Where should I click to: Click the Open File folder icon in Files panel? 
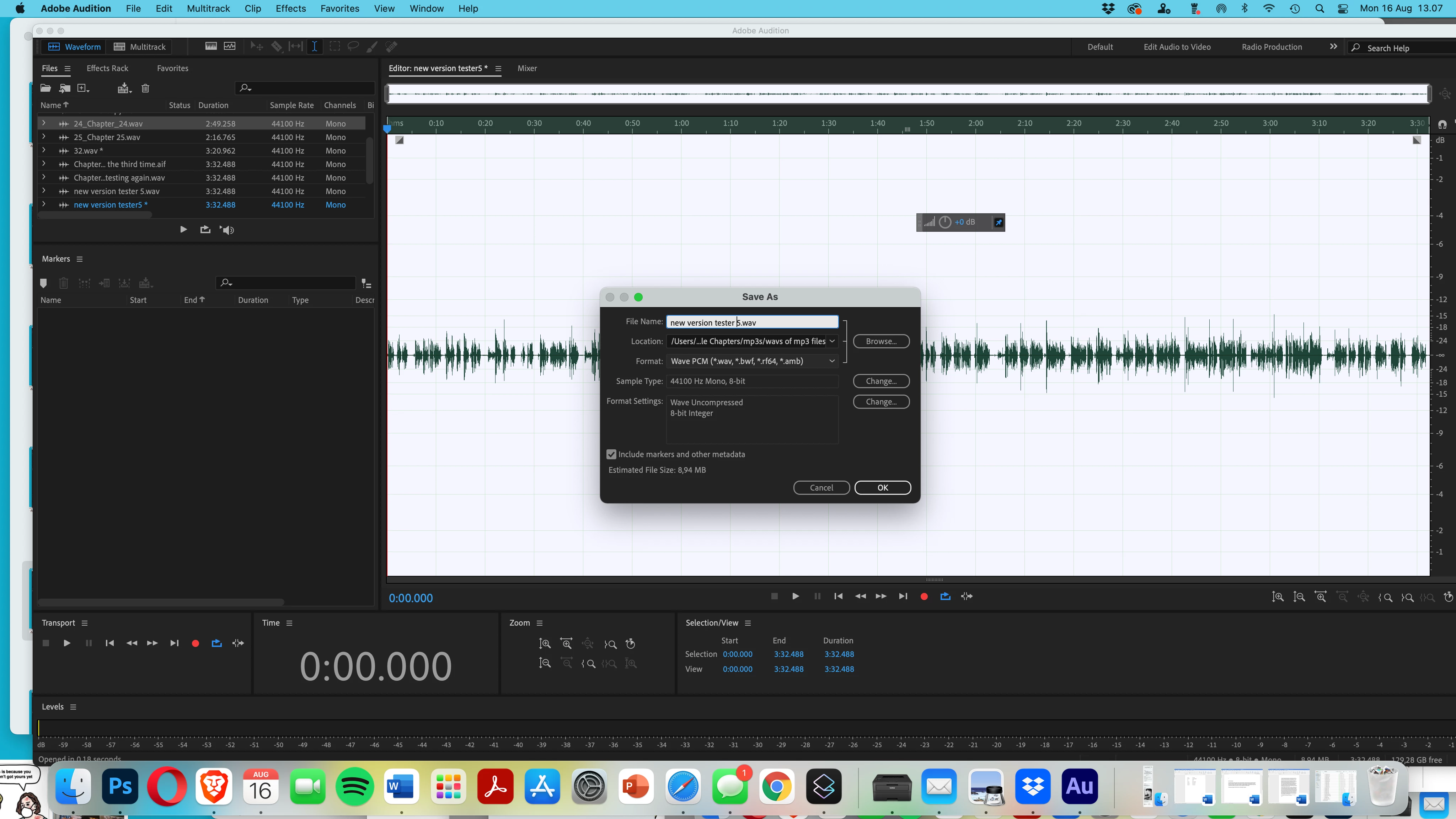46,88
